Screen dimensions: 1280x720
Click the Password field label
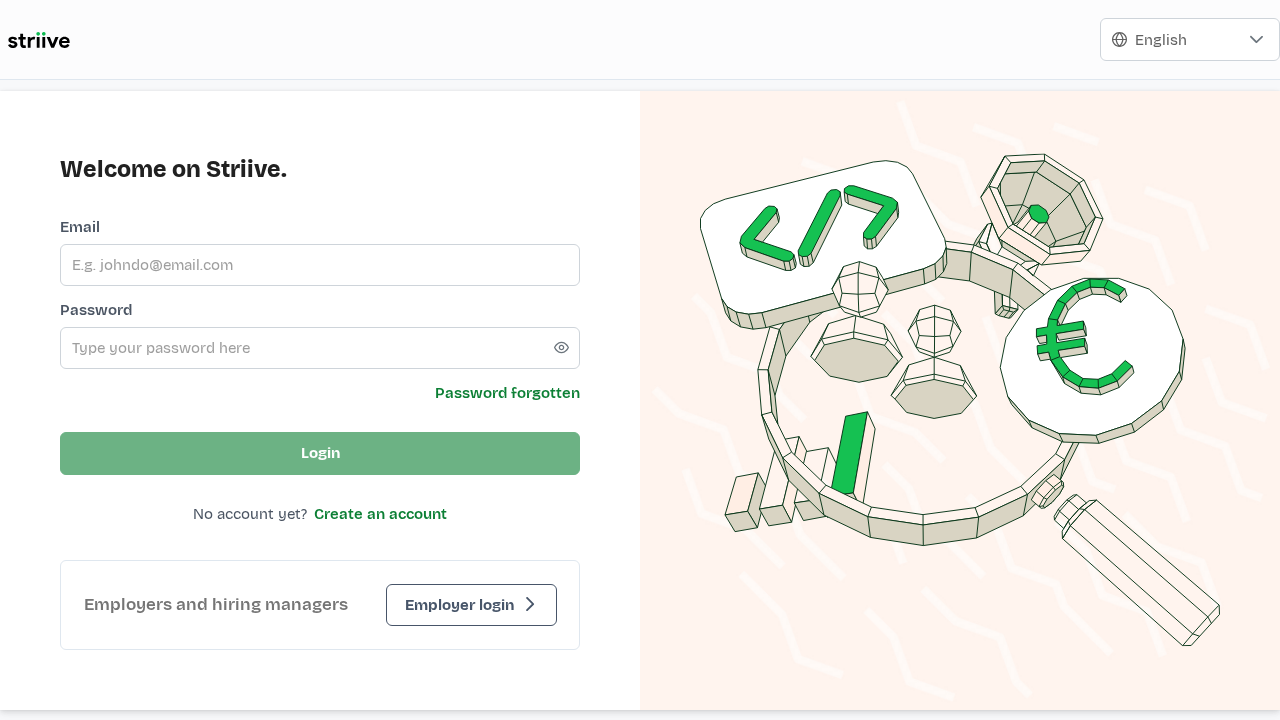(x=96, y=310)
